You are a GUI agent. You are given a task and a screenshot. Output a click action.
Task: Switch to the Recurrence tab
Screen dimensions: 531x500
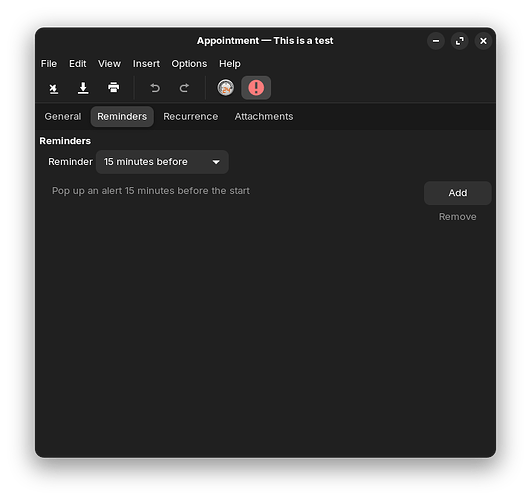pyautogui.click(x=190, y=117)
